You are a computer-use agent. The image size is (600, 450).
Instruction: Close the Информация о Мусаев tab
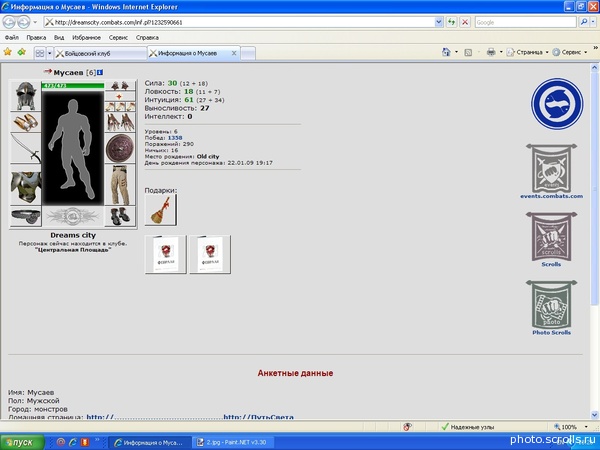pos(234,53)
